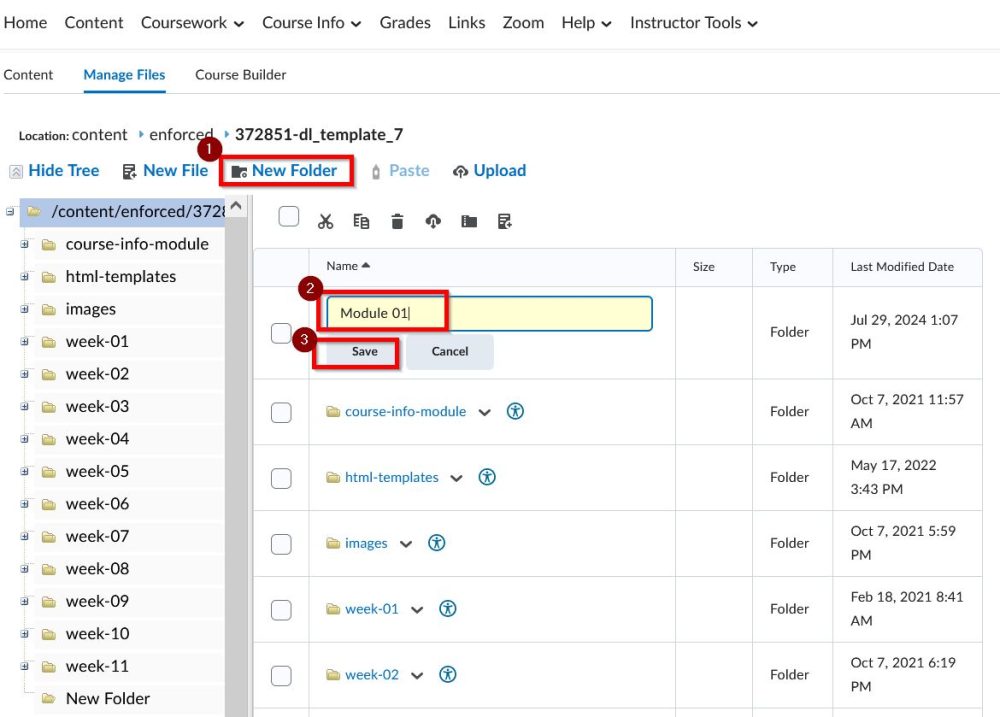Select the Delete trash can icon
Viewport: 1000px width, 717px height.
[396, 220]
